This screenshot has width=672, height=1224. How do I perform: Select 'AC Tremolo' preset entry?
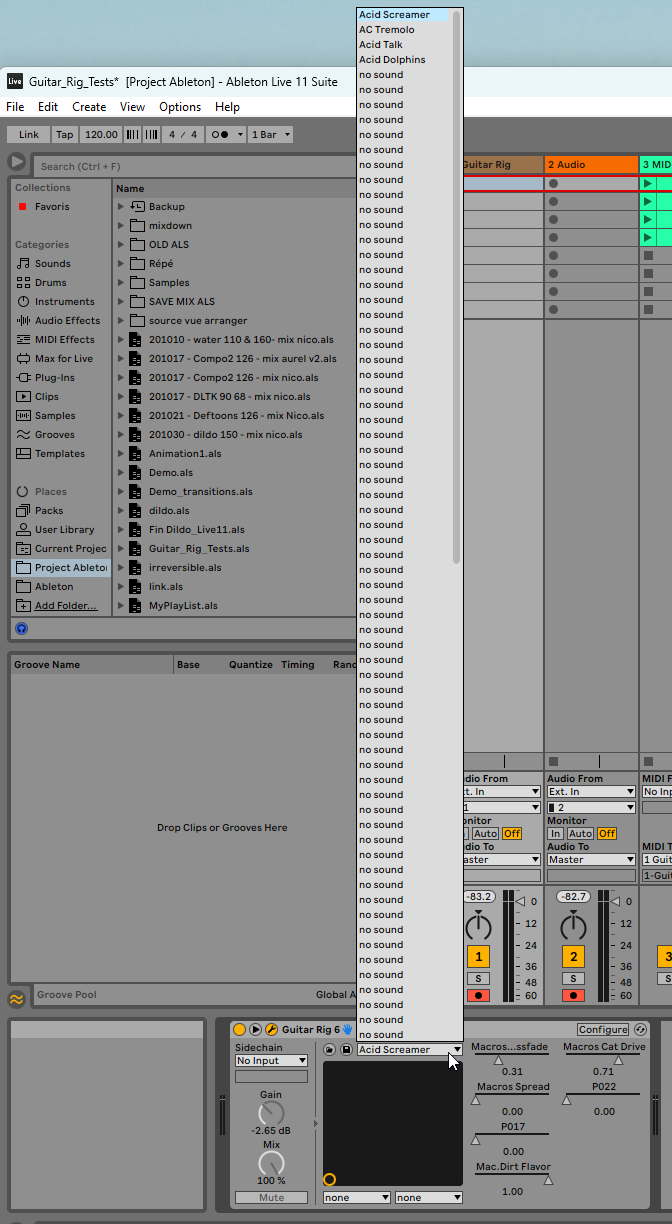click(x=403, y=30)
